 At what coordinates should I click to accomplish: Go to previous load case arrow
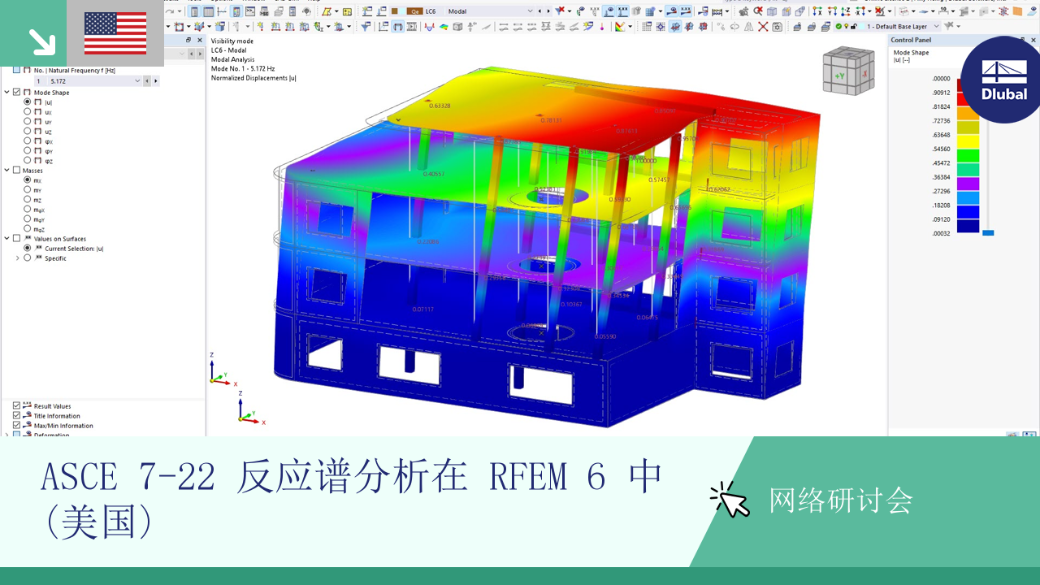coord(540,11)
